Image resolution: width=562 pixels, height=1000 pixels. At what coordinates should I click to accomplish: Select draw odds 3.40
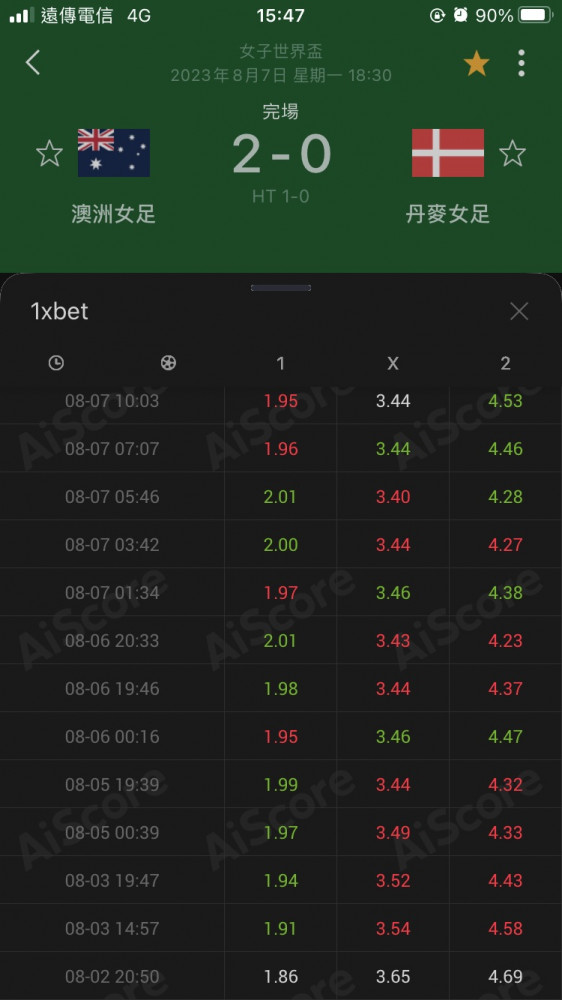click(393, 496)
